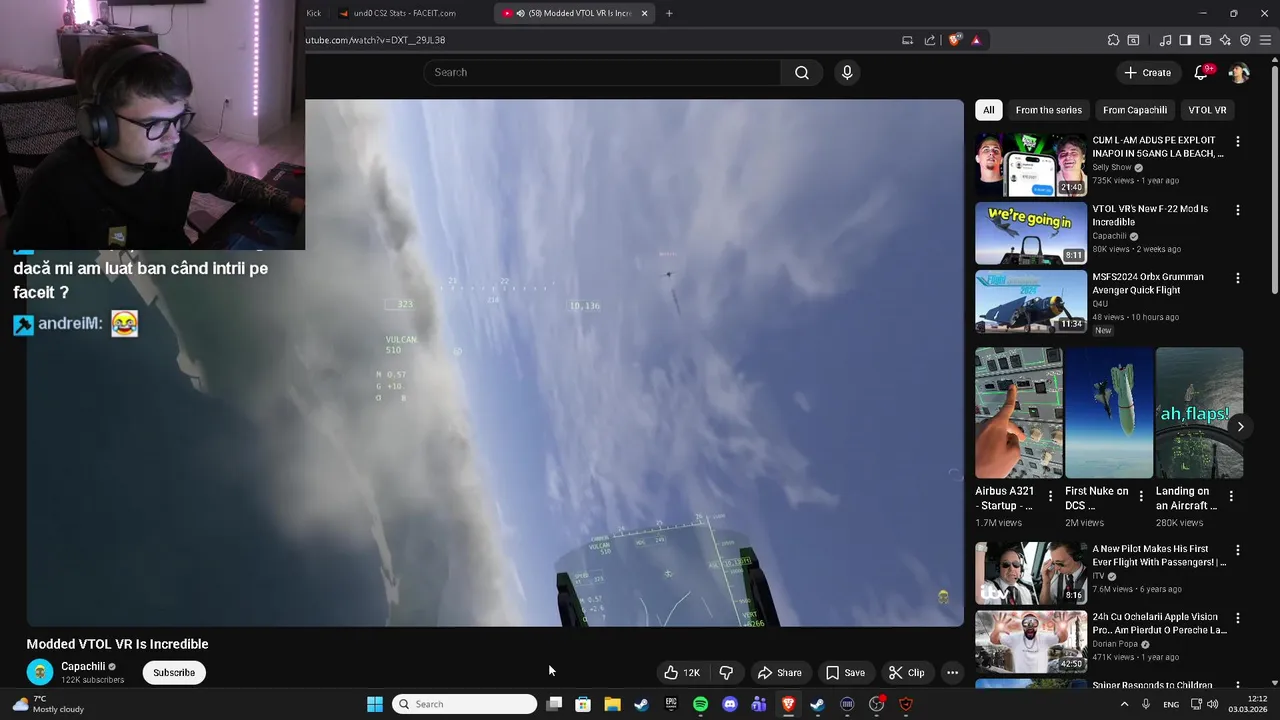Screen dimensions: 1280x720
Task: Like the video with thumbs-up 12K
Action: (681, 673)
